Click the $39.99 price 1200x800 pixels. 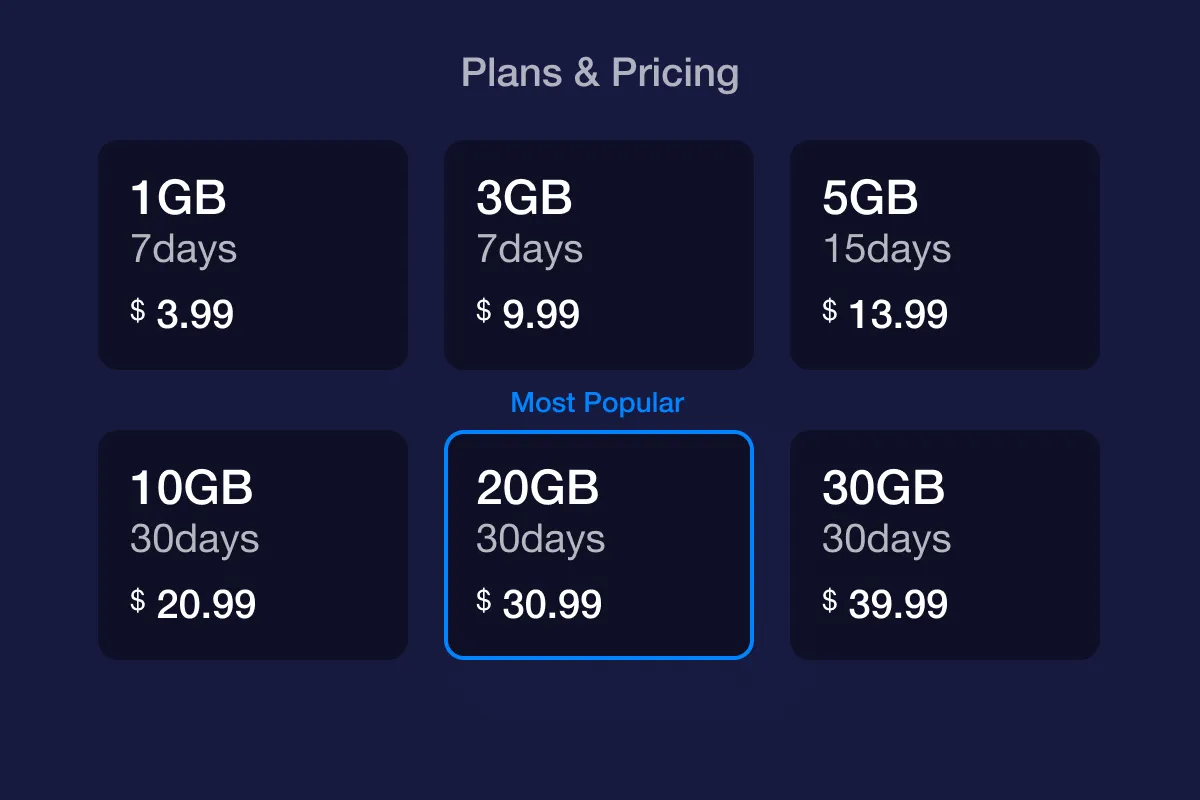886,604
